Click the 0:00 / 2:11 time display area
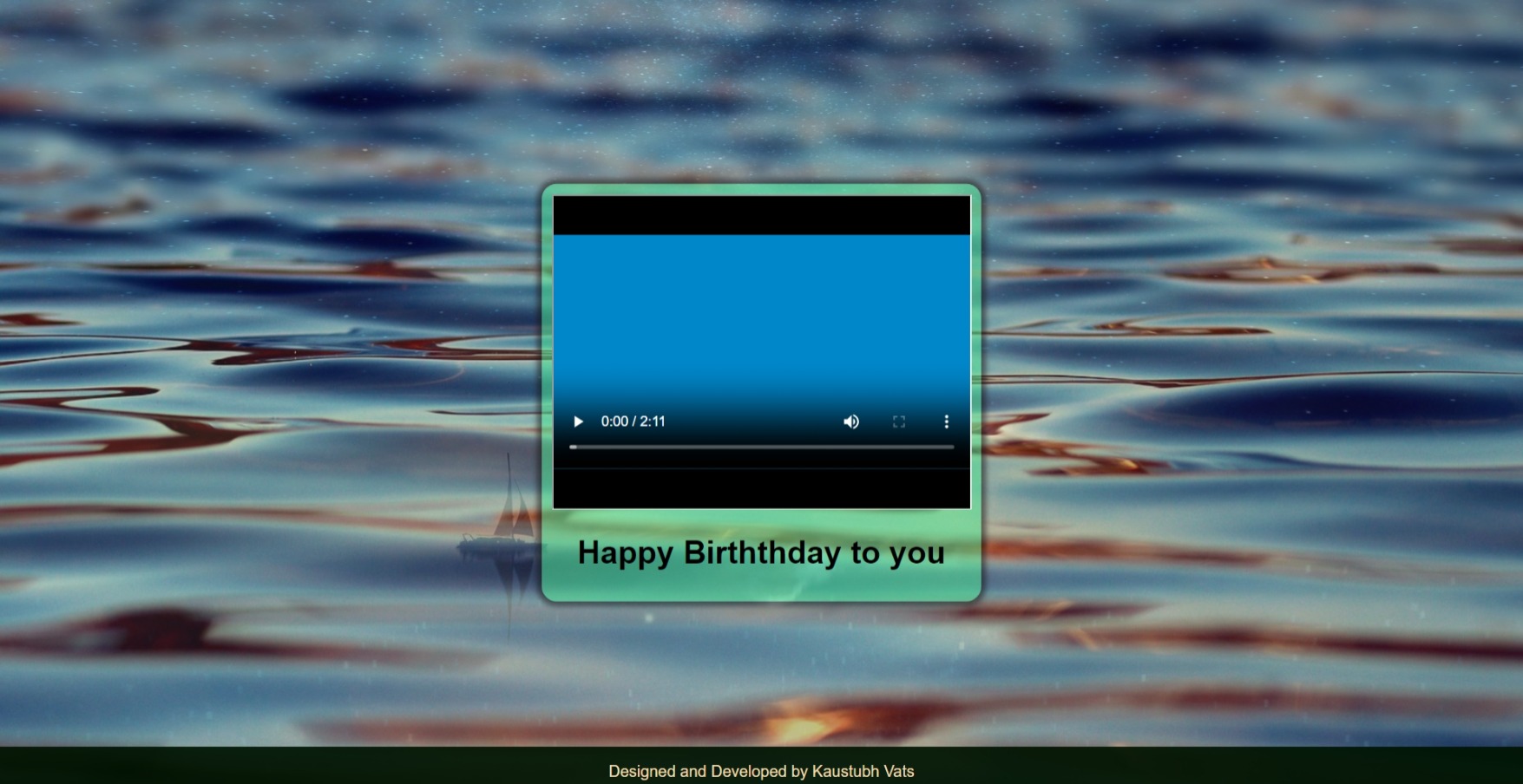Screen dimensions: 1523x784 (x=633, y=421)
